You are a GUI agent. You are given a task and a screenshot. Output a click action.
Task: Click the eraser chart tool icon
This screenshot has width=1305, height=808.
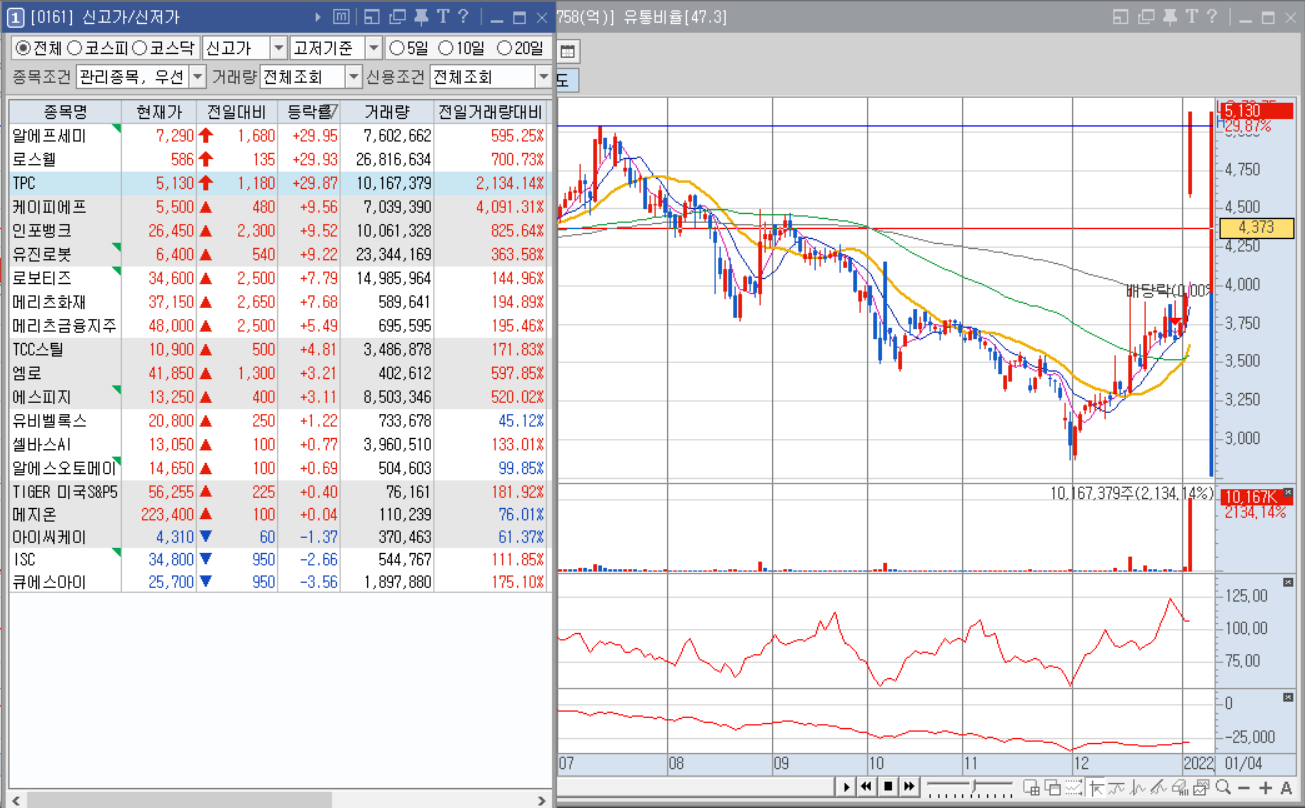tap(1182, 787)
